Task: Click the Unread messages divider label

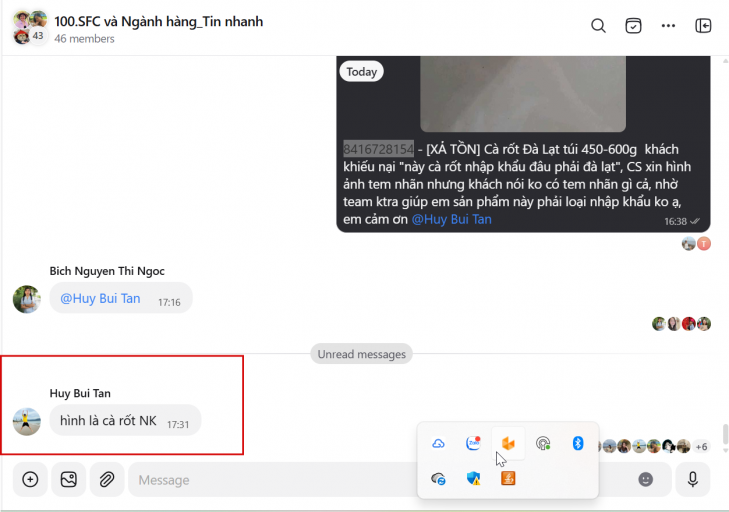Action: point(361,354)
